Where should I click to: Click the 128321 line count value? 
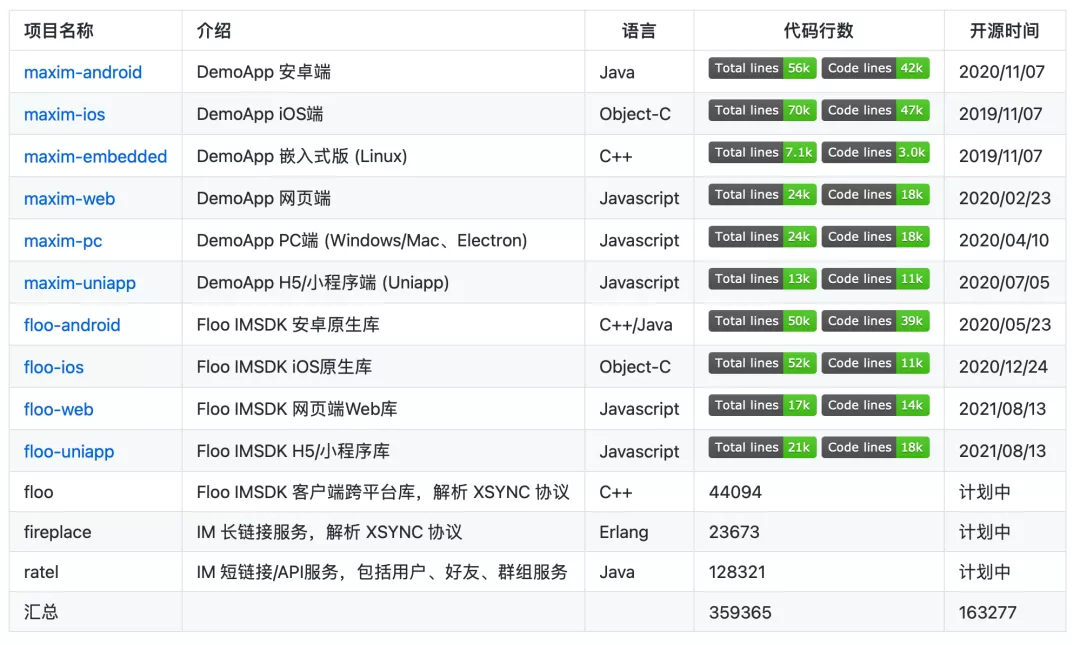737,572
